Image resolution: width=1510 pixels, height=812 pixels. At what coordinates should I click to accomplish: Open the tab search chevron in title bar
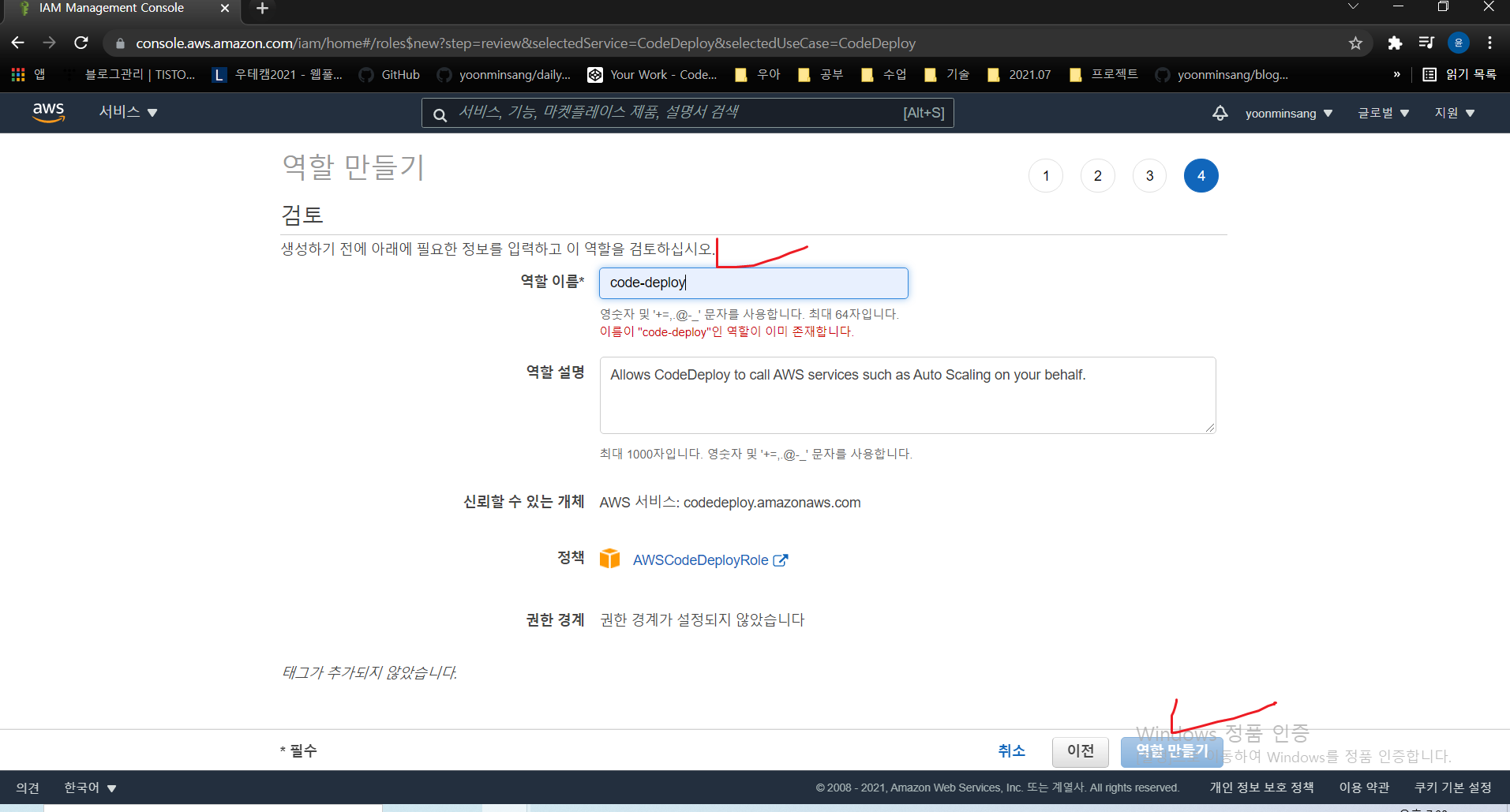[1353, 6]
